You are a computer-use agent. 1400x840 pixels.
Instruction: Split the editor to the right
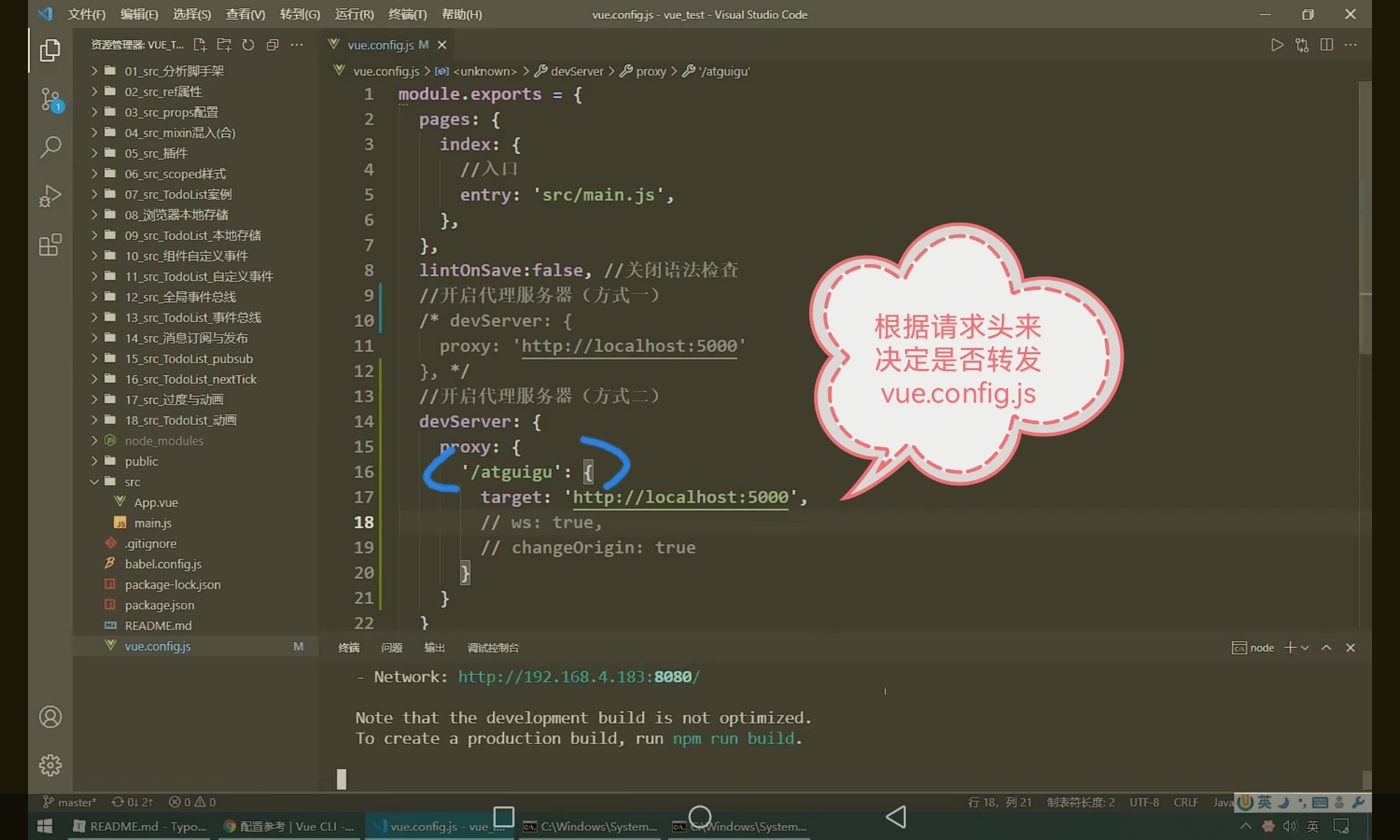(1326, 45)
